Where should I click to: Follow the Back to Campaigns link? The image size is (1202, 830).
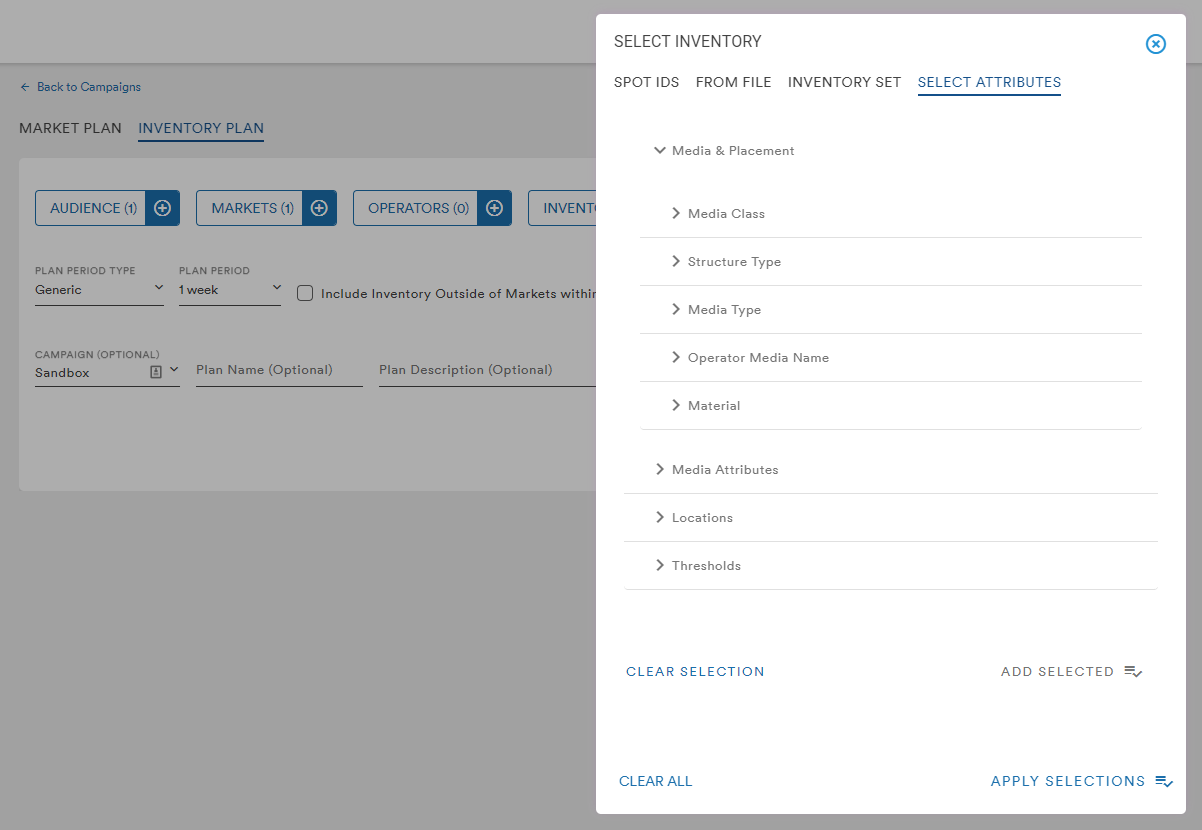(89, 87)
